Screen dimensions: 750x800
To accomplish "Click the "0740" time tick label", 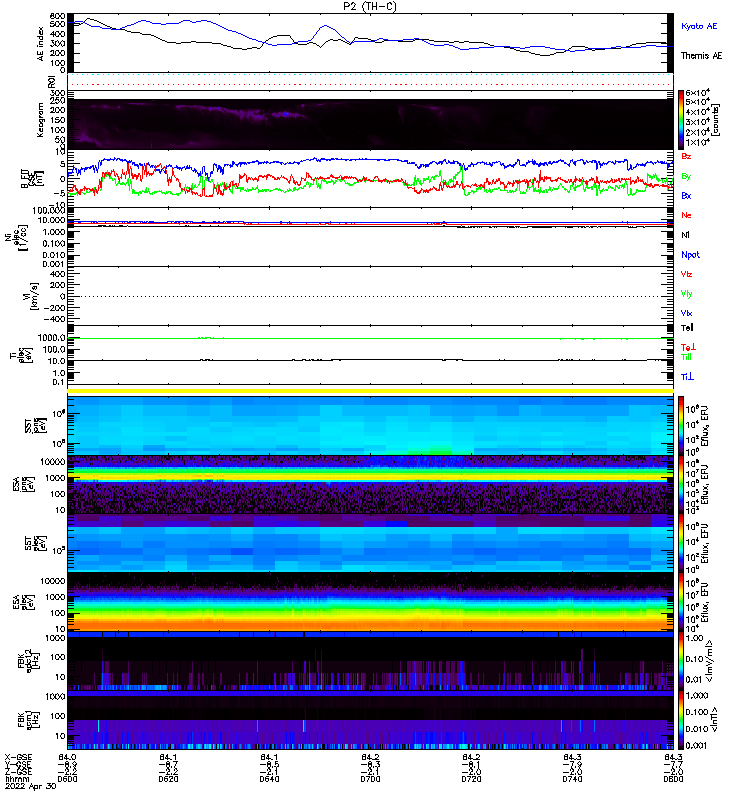I will pyautogui.click(x=572, y=779).
